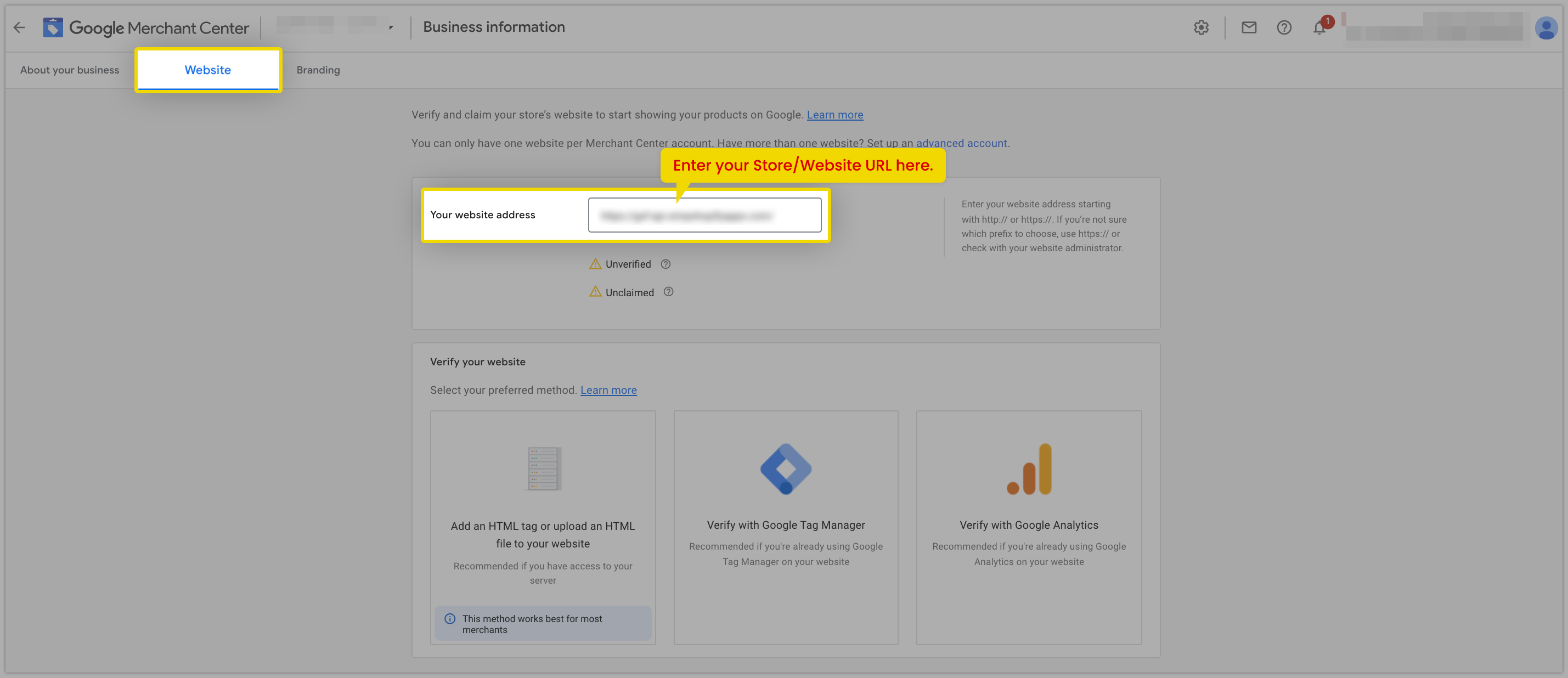Open the advanced account link
Image resolution: width=1568 pixels, height=678 pixels.
coord(961,143)
